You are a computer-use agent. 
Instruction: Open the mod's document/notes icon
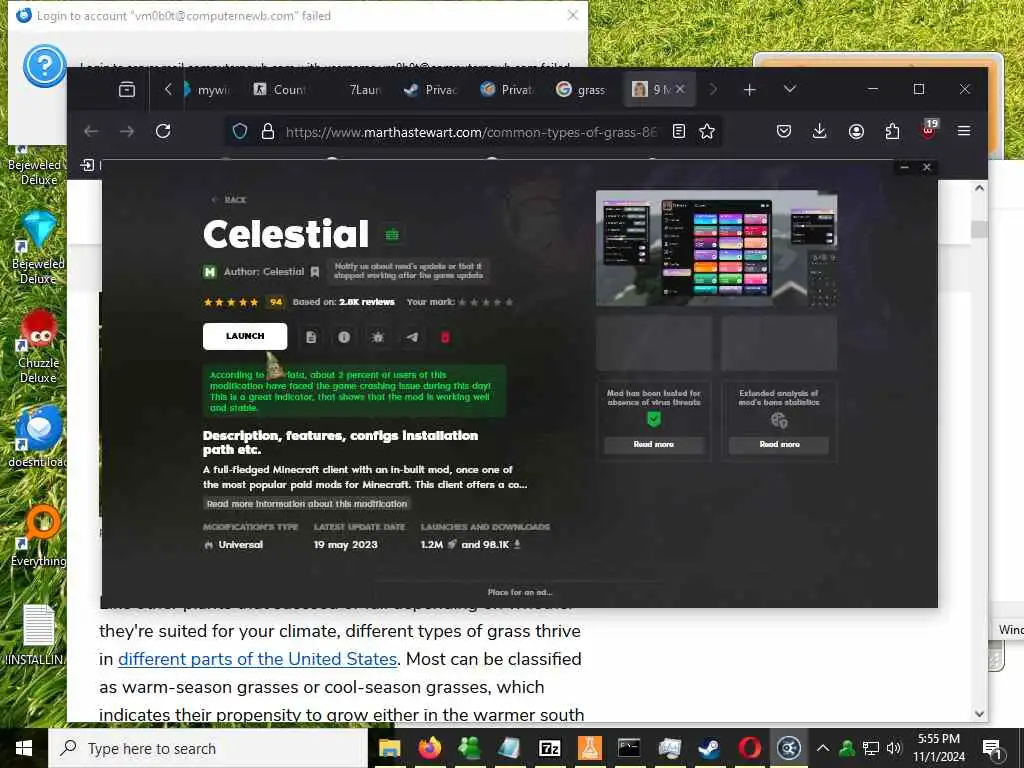(311, 337)
